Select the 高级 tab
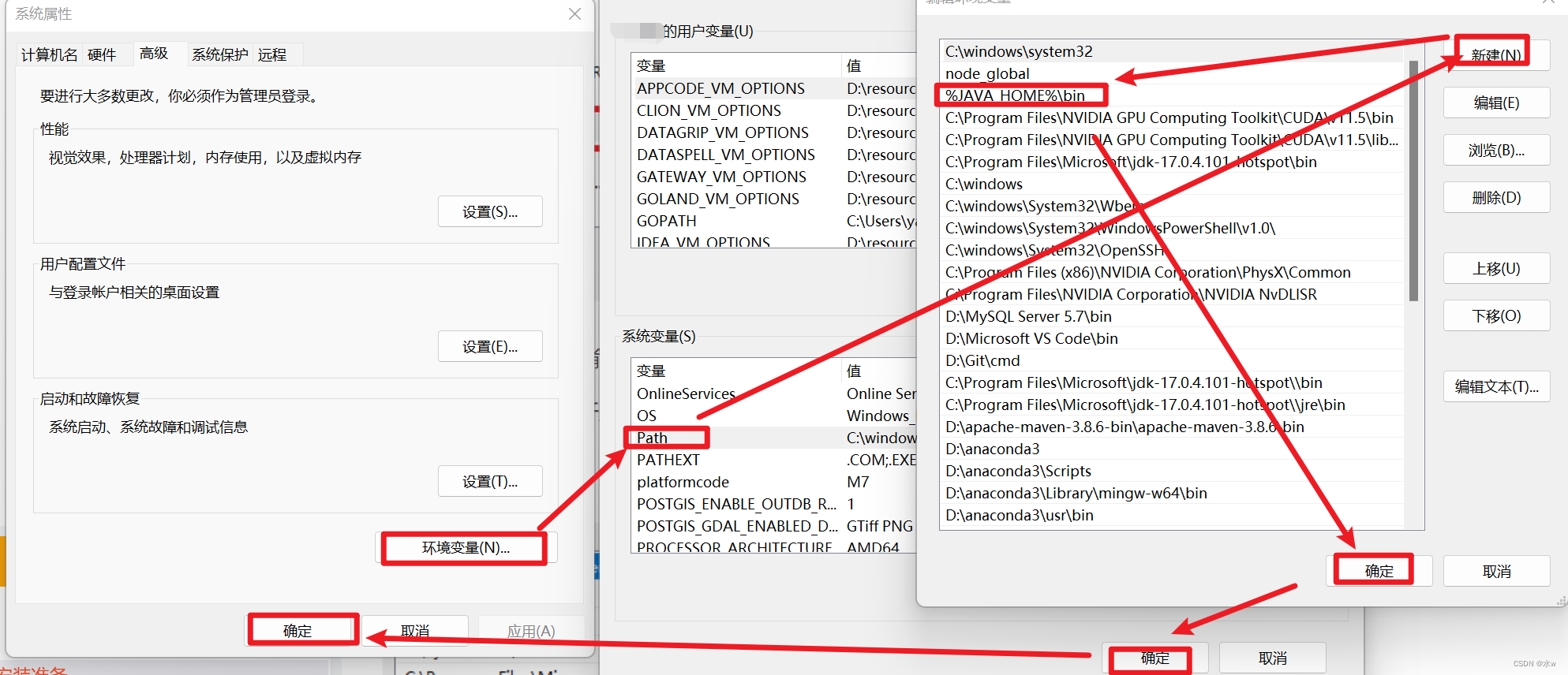The width and height of the screenshot is (1568, 675). pos(155,53)
